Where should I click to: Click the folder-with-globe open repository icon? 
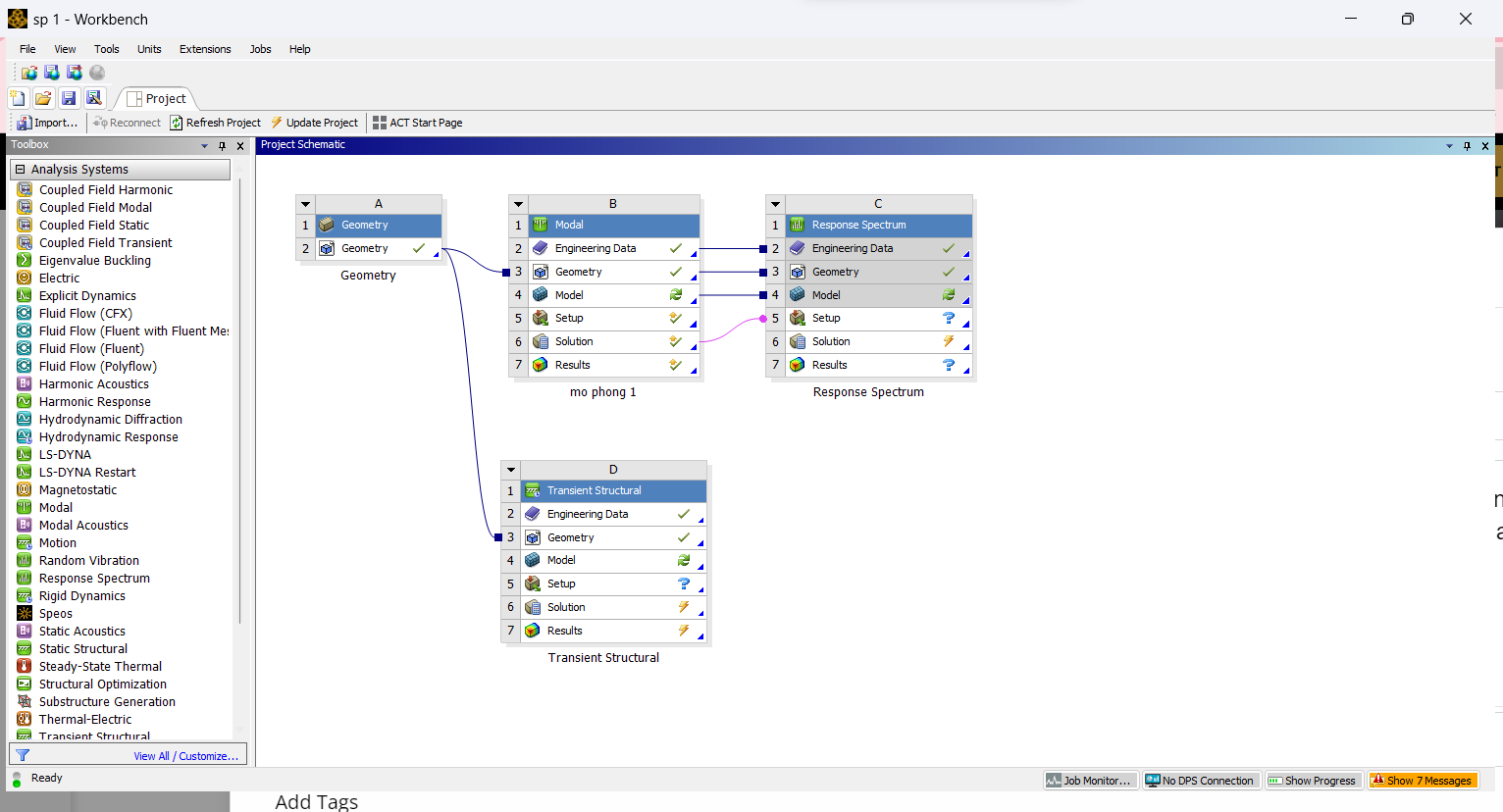(29, 73)
